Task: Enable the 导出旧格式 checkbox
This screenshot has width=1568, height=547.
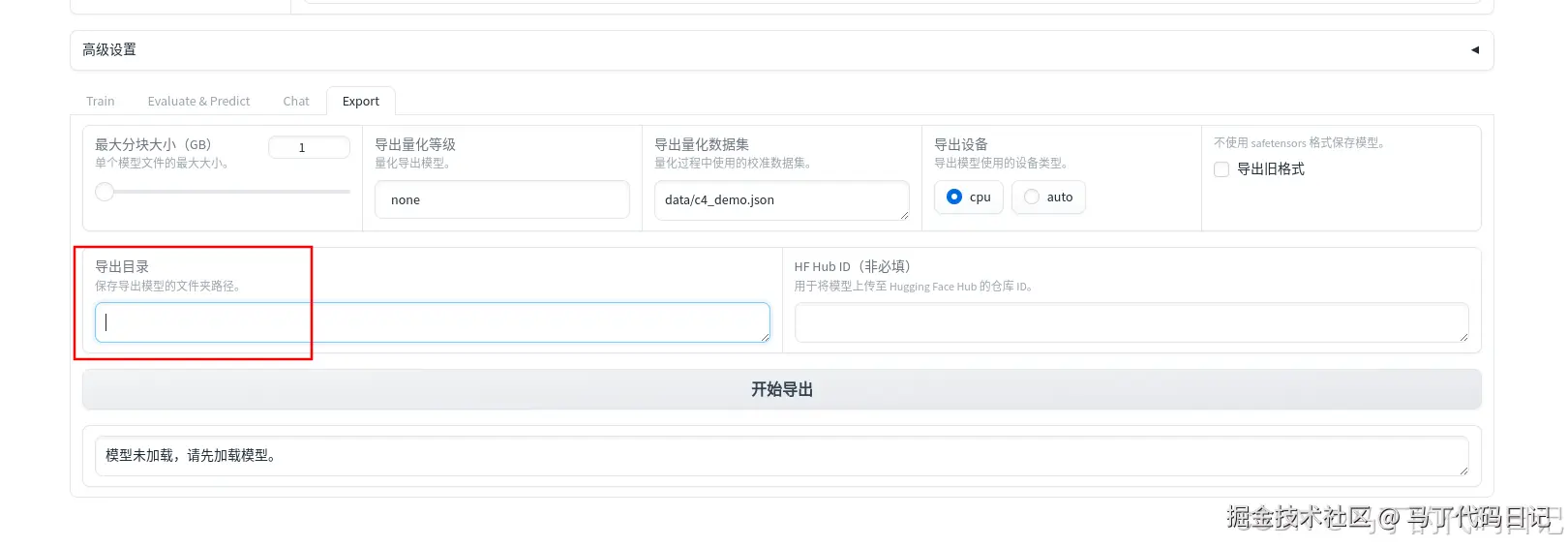Action: (x=1221, y=169)
